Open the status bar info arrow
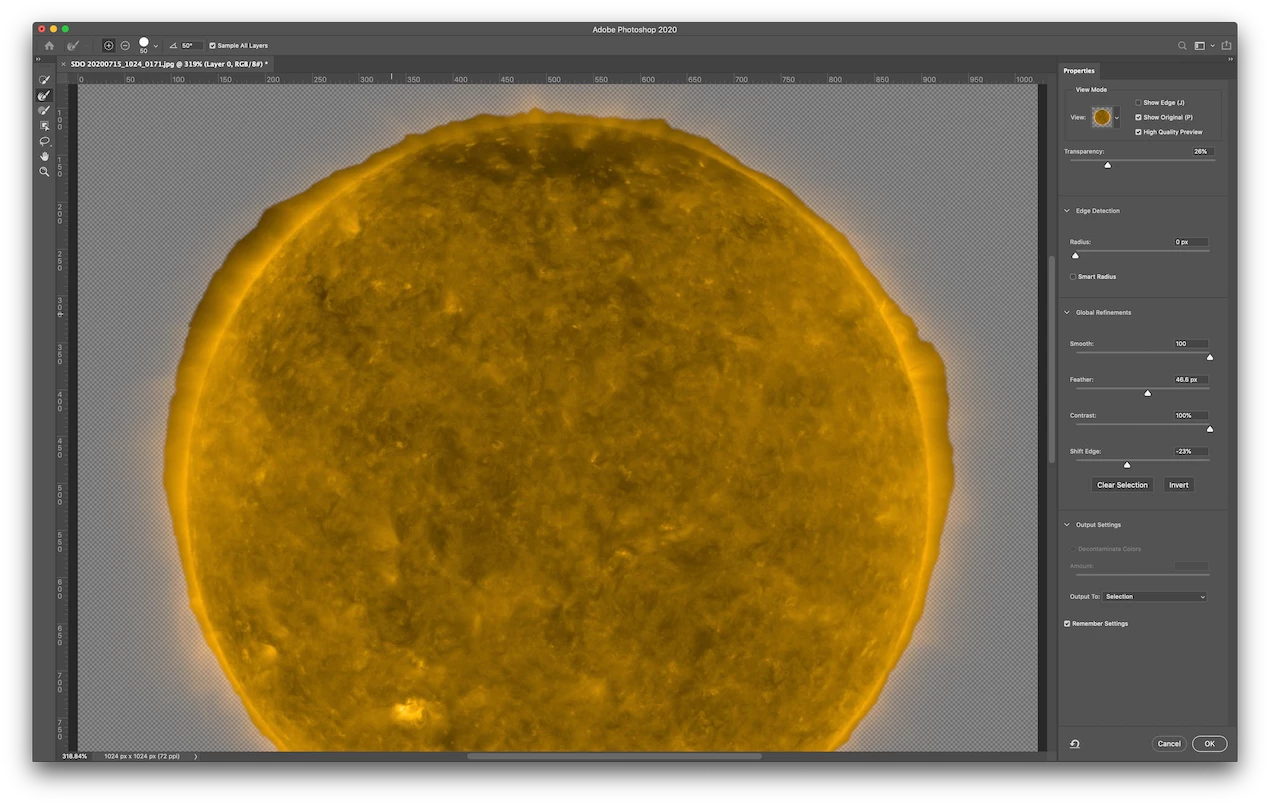The image size is (1270, 805). (195, 757)
